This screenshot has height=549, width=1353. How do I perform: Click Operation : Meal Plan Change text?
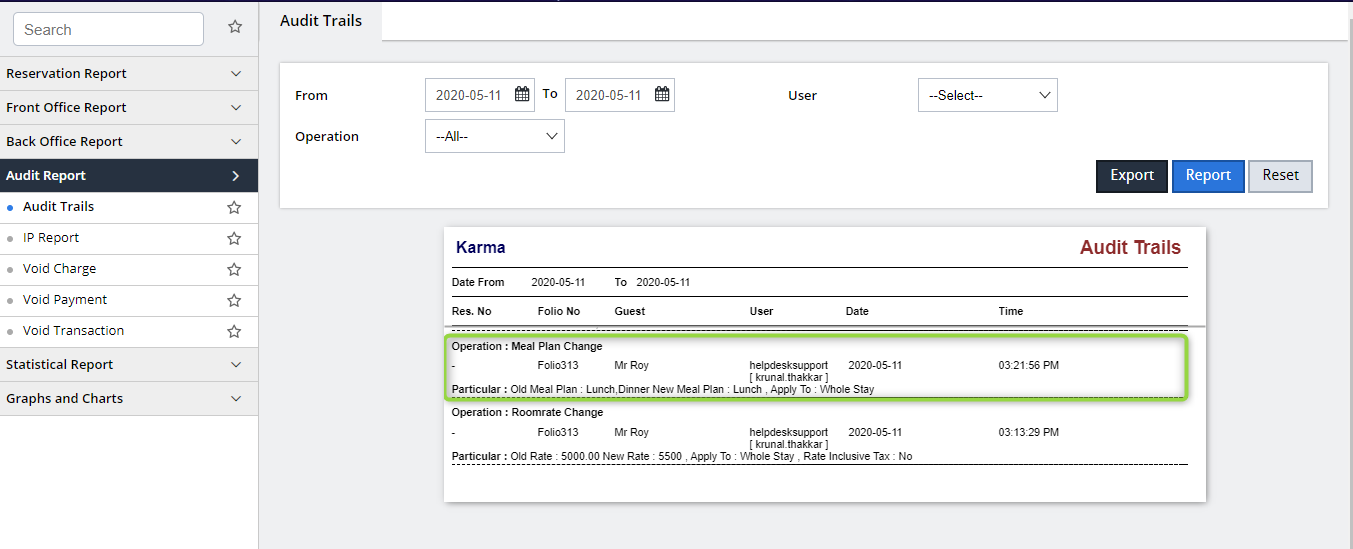point(527,346)
